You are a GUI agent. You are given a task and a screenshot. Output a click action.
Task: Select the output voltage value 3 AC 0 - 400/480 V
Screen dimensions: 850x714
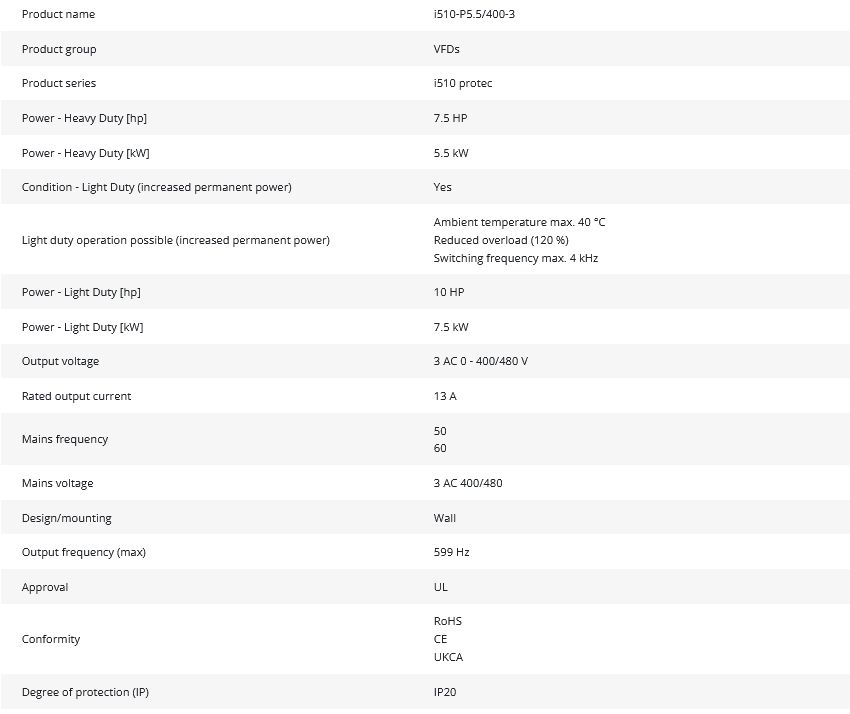481,361
